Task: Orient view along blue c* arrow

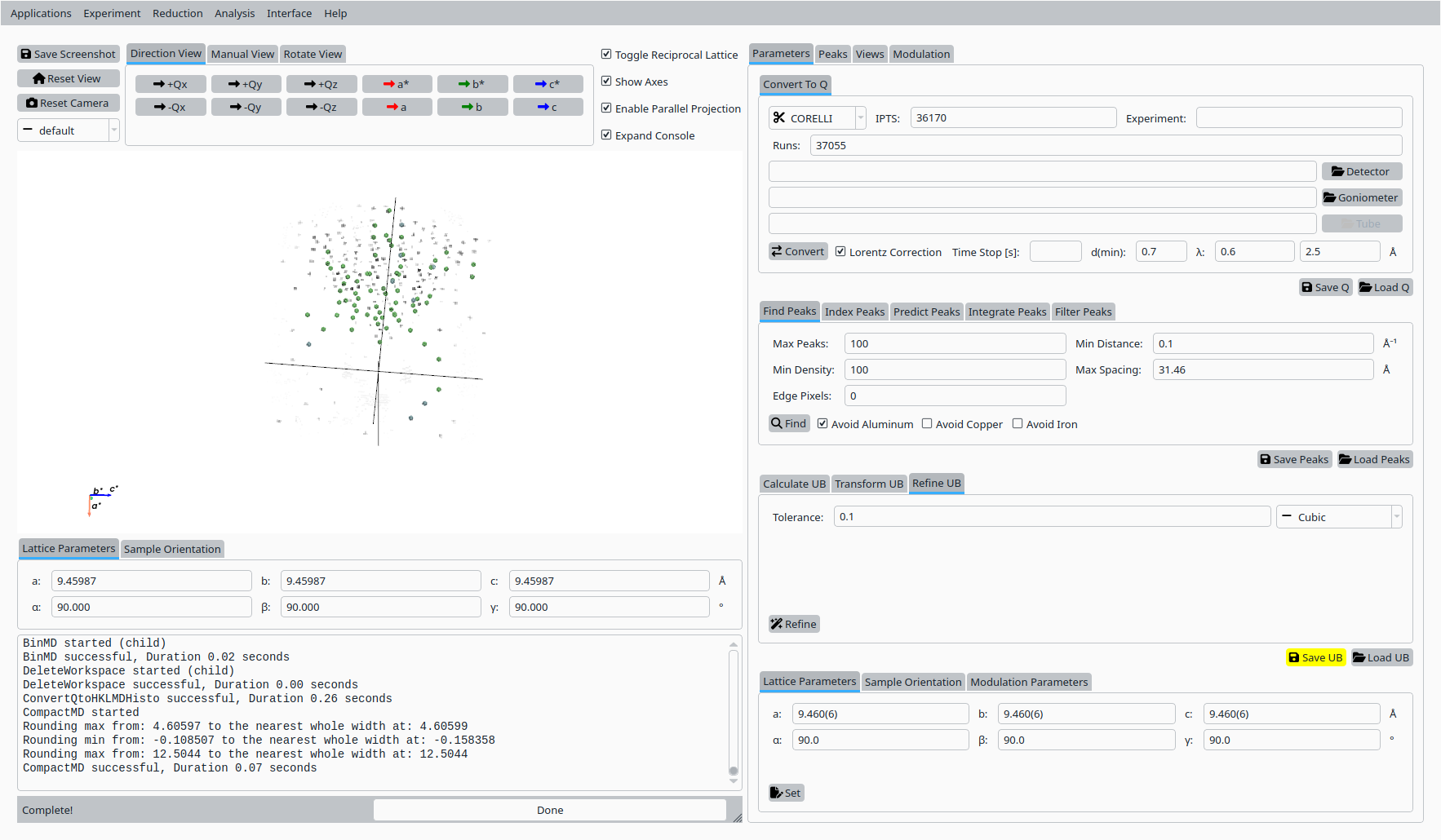Action: [548, 84]
